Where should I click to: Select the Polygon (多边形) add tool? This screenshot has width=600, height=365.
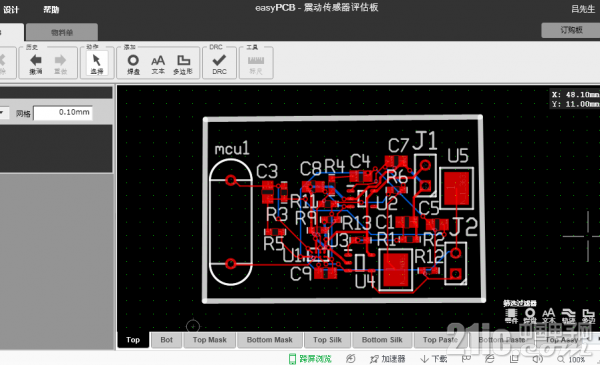coord(183,64)
